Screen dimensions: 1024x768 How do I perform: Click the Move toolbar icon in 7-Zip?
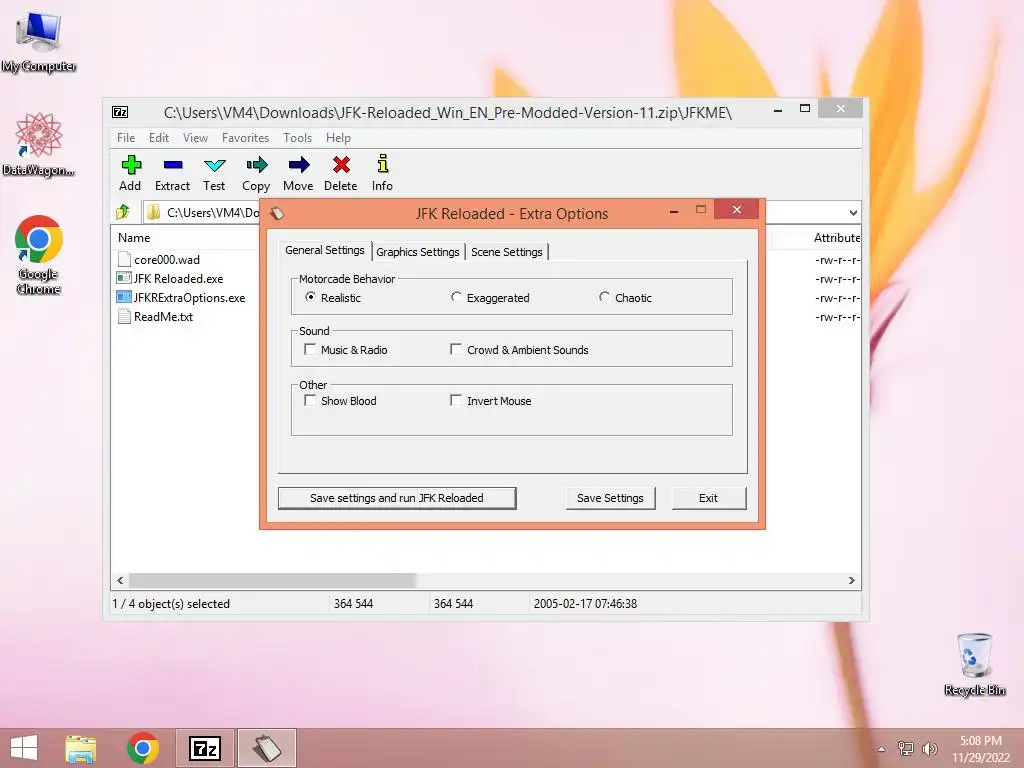[x=298, y=165]
